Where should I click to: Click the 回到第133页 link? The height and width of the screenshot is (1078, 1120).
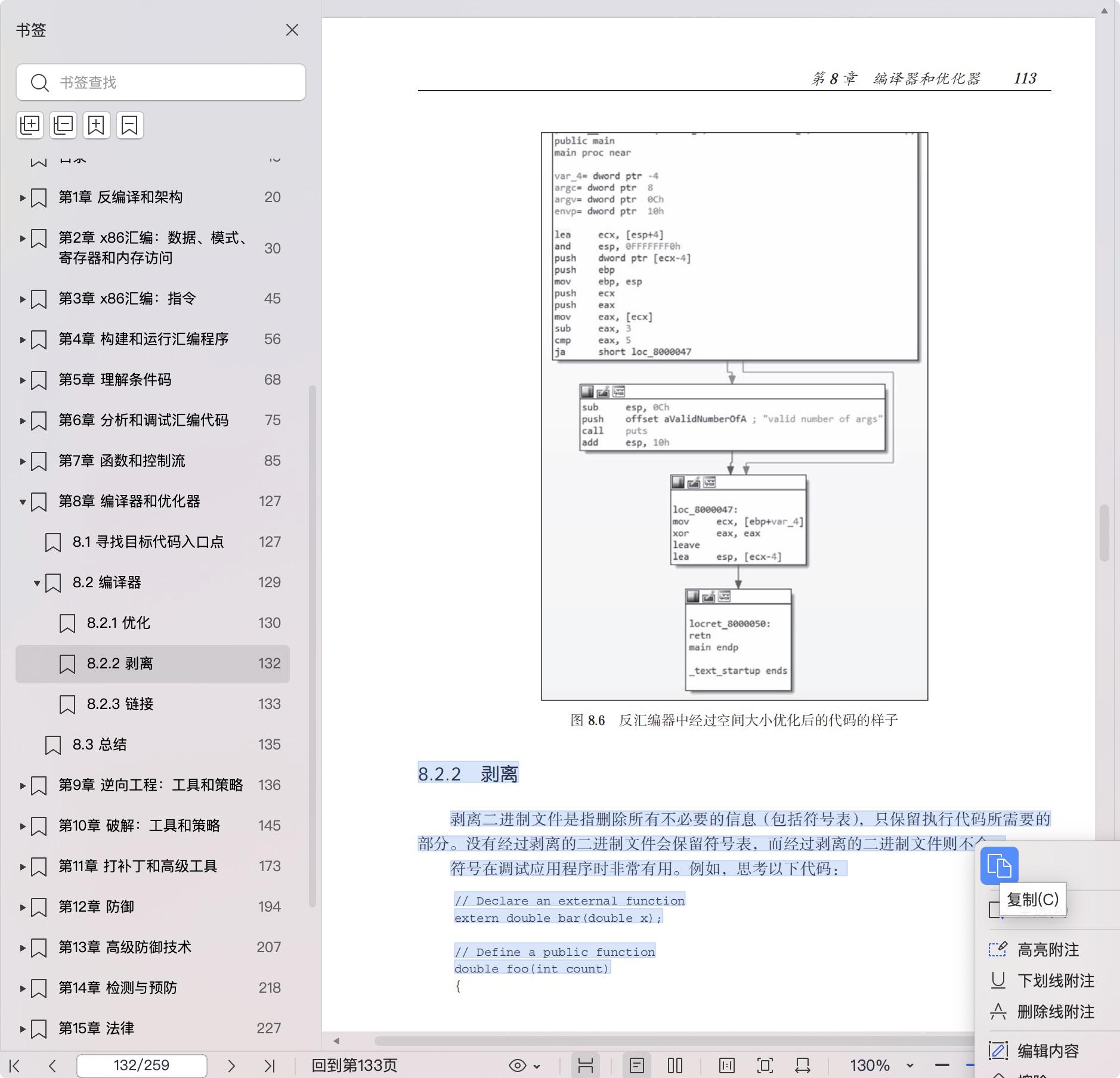tap(354, 1065)
